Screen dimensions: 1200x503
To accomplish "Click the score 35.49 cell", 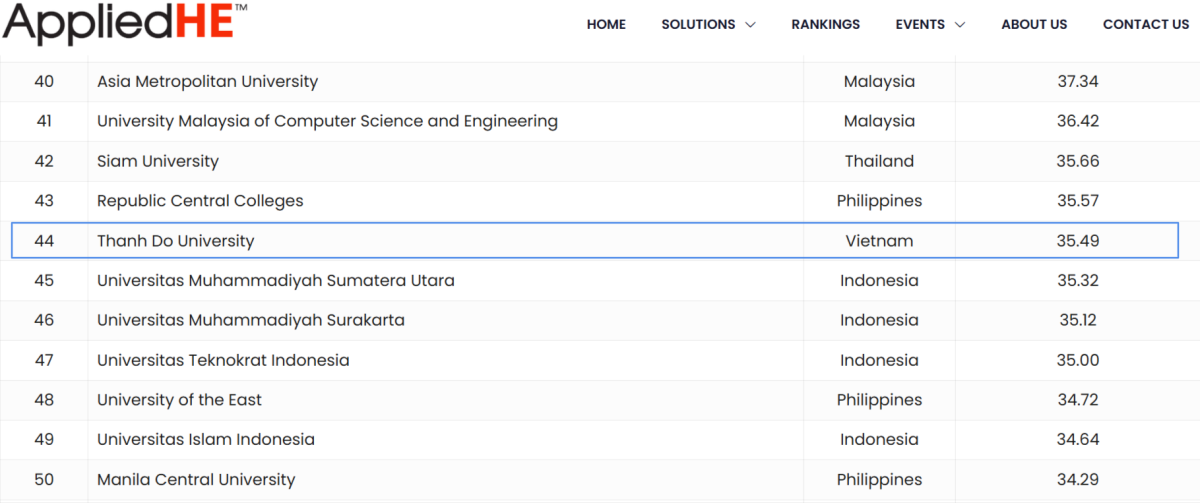I will 1077,241.
